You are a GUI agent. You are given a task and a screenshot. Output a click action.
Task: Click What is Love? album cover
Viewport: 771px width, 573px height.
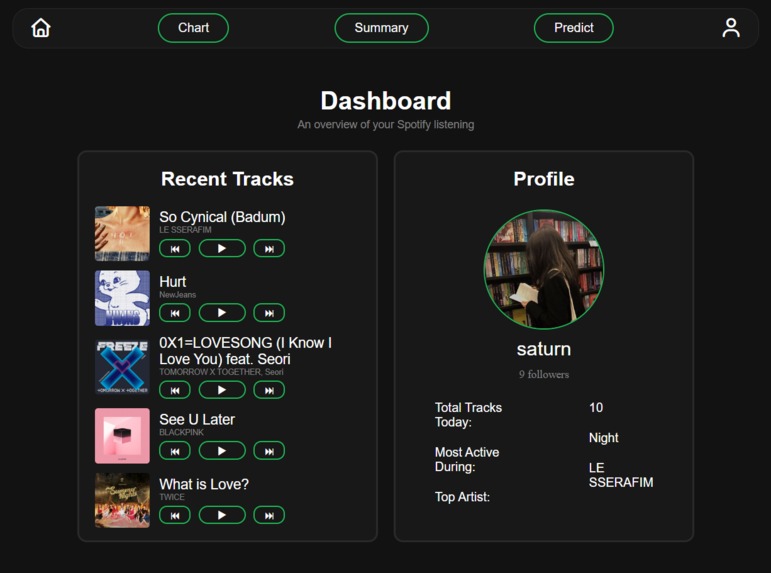pyautogui.click(x=122, y=500)
